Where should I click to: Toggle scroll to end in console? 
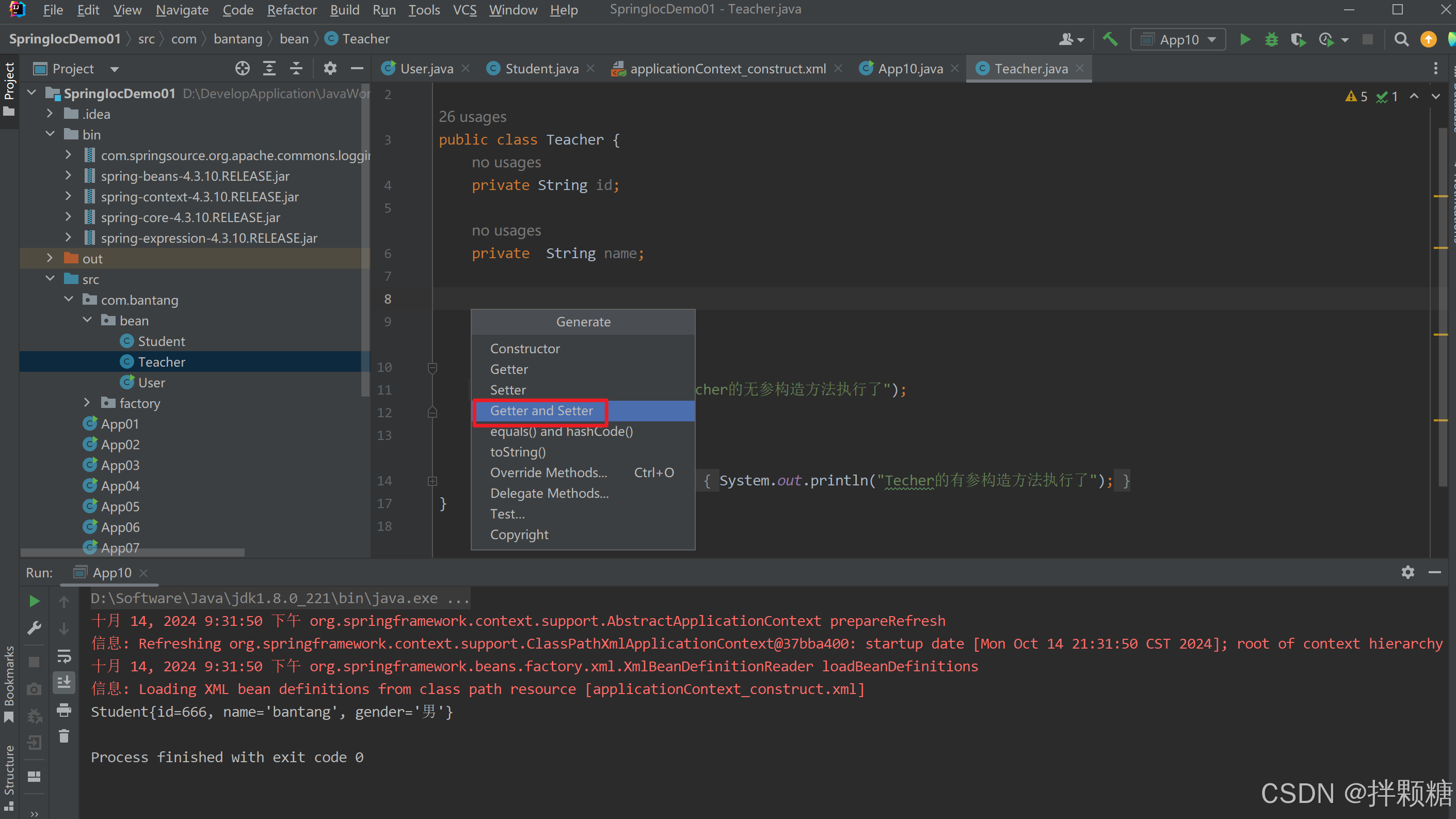coord(64,682)
